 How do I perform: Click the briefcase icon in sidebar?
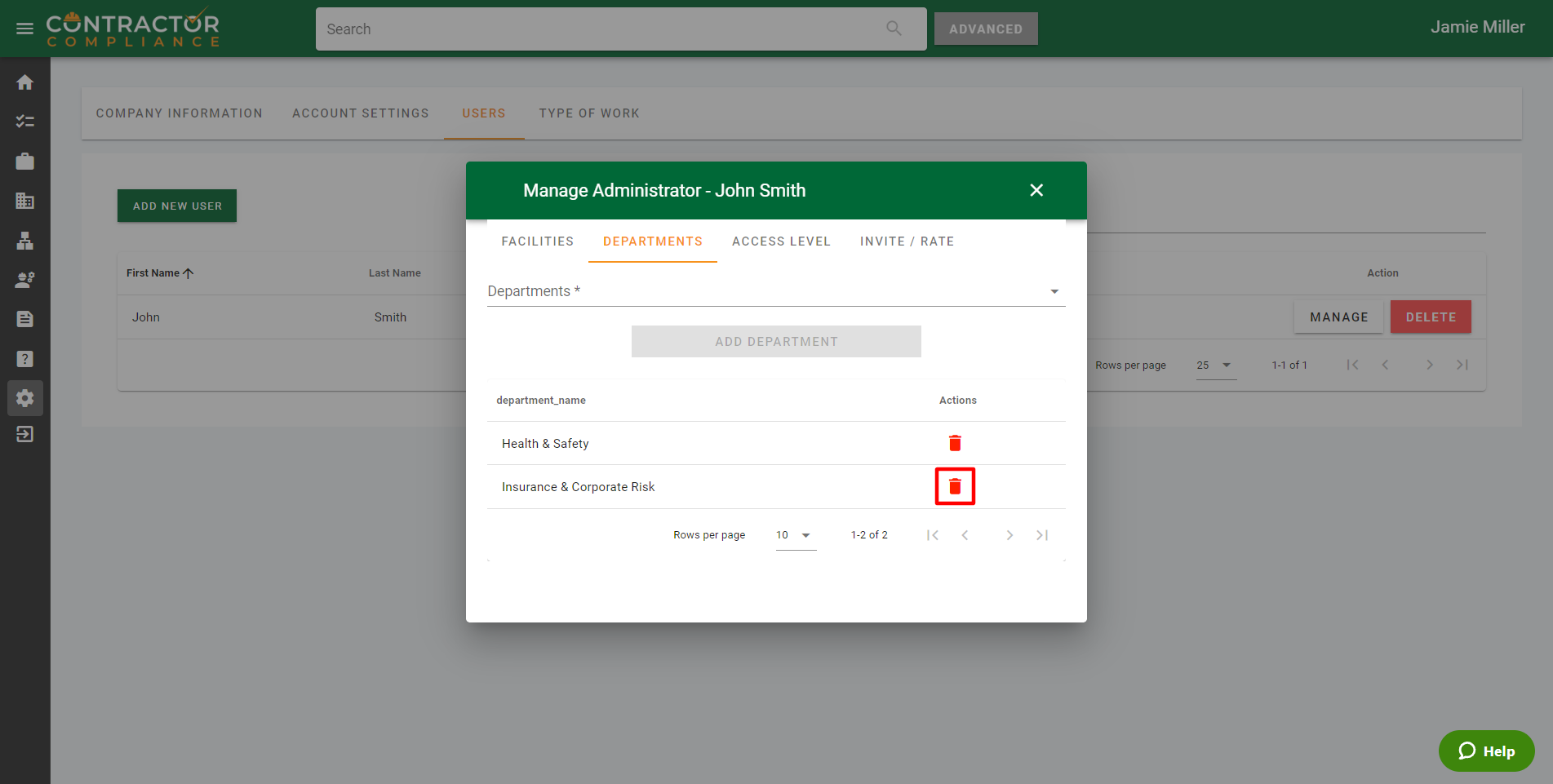pyautogui.click(x=24, y=162)
